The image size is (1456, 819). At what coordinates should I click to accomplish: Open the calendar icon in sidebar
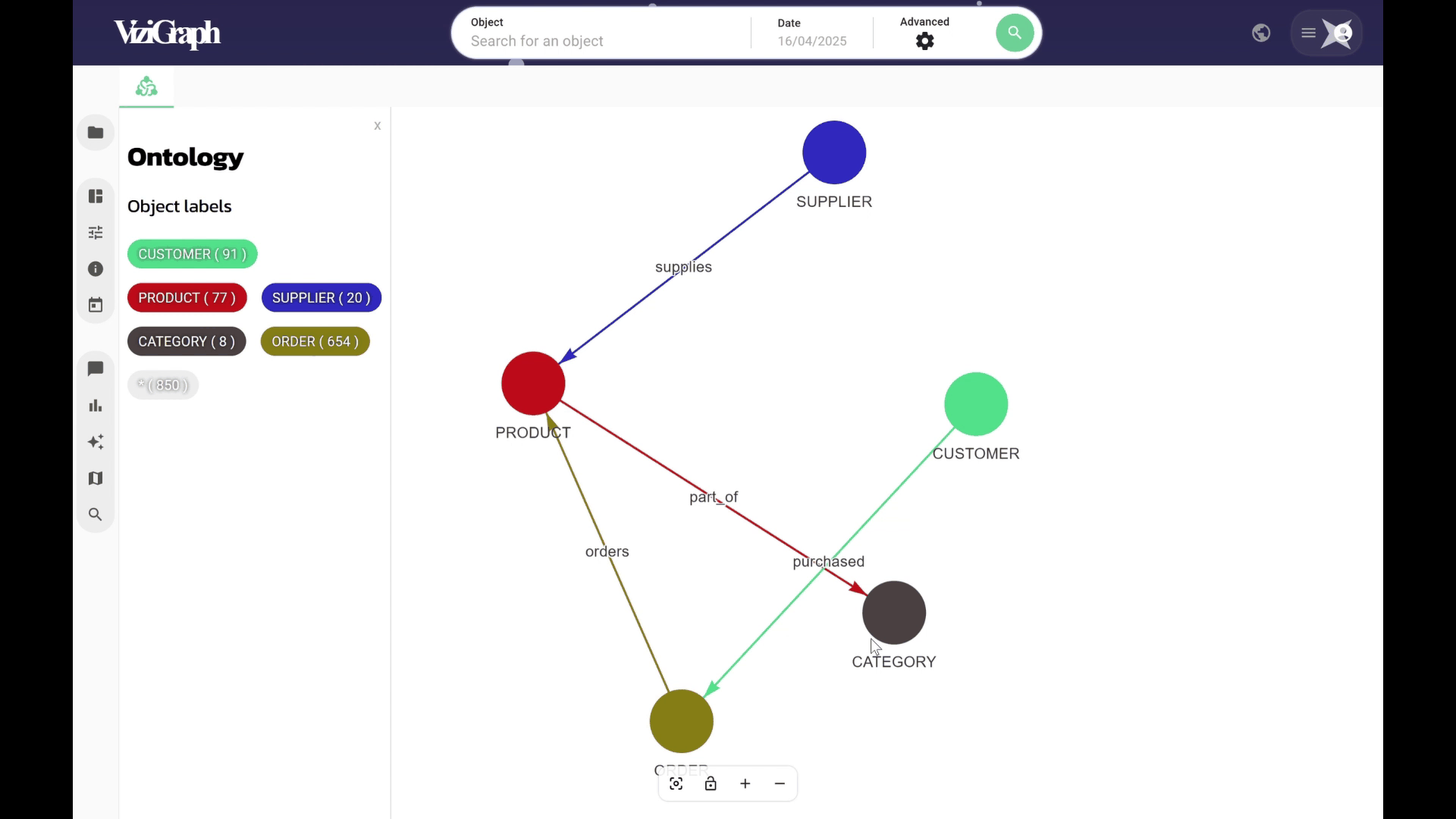pyautogui.click(x=96, y=304)
